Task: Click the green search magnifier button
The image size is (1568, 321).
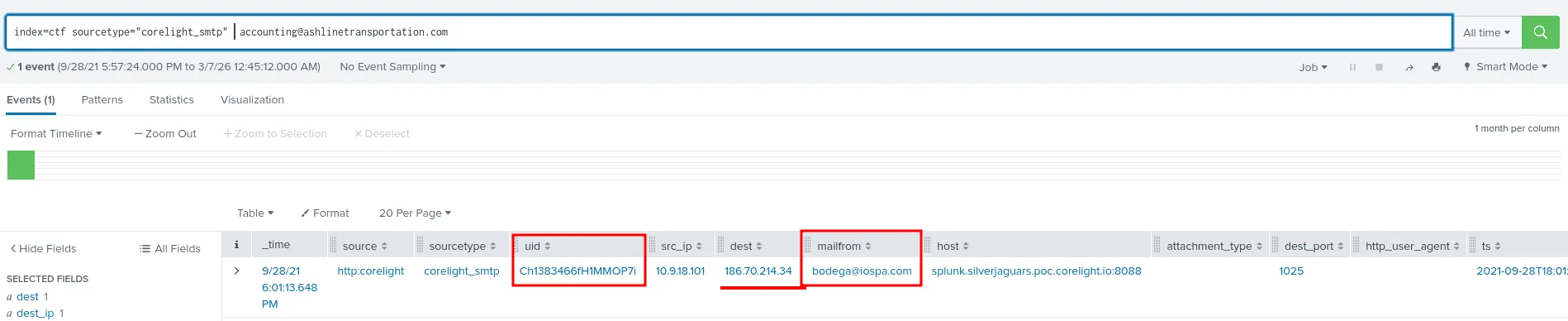Action: [1540, 32]
